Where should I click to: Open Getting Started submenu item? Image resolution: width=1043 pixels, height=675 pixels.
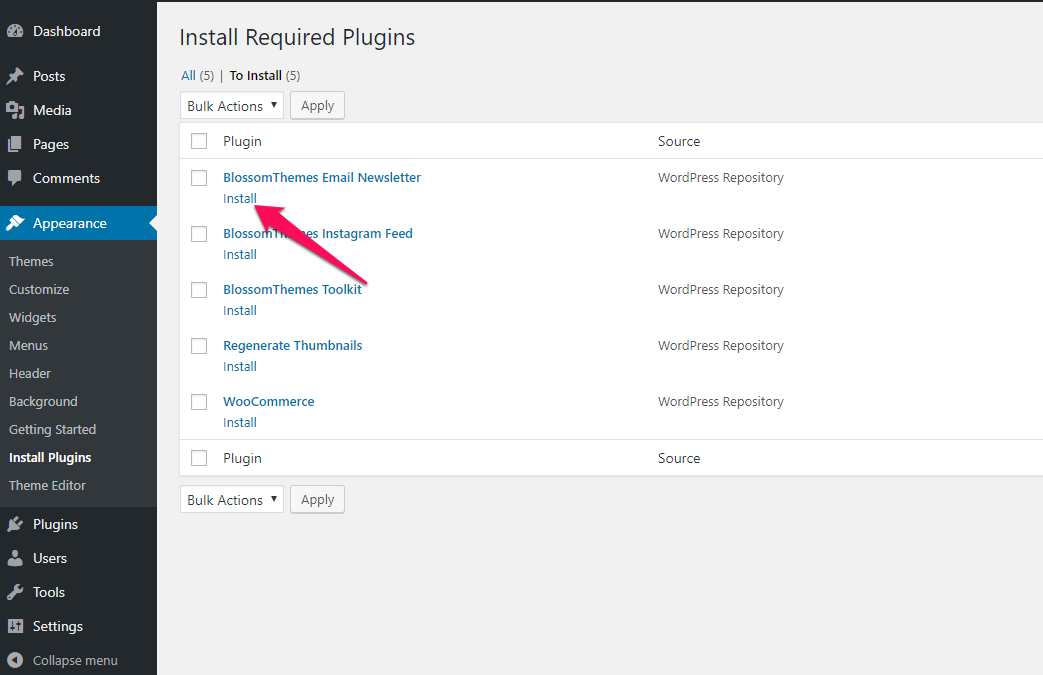pos(53,430)
